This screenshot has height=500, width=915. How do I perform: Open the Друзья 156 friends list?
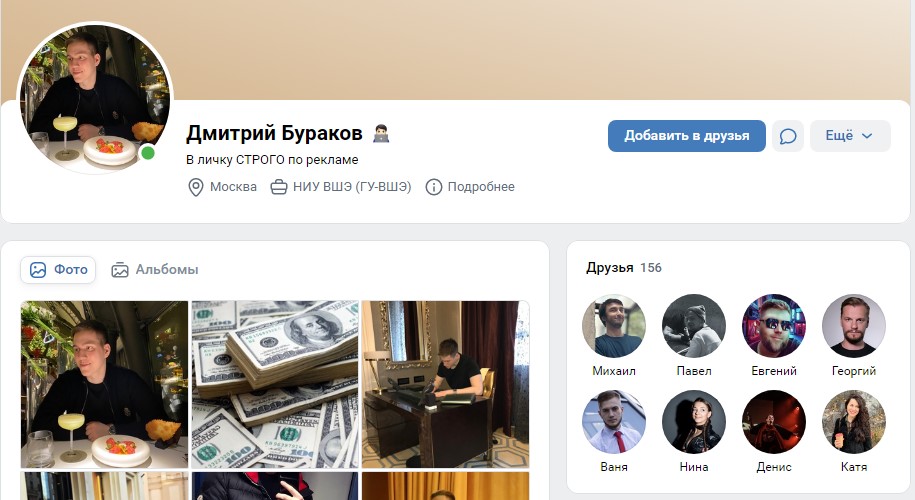(623, 268)
